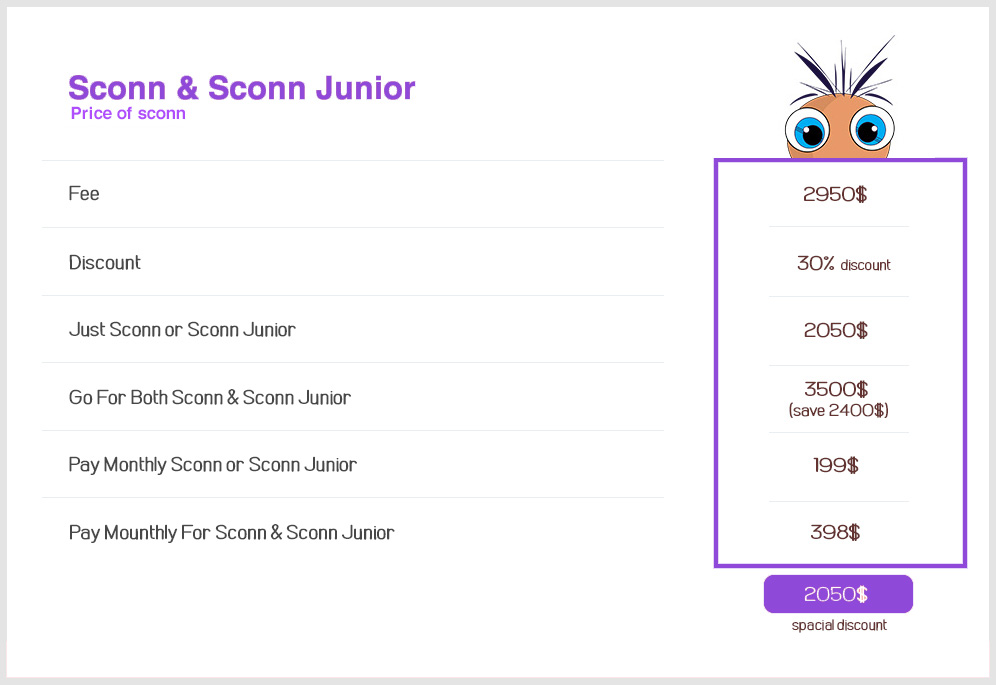The image size is (996, 685).
Task: Select Pay Mounthly For Sconn & Sconn Junior
Action: pyautogui.click(x=231, y=532)
